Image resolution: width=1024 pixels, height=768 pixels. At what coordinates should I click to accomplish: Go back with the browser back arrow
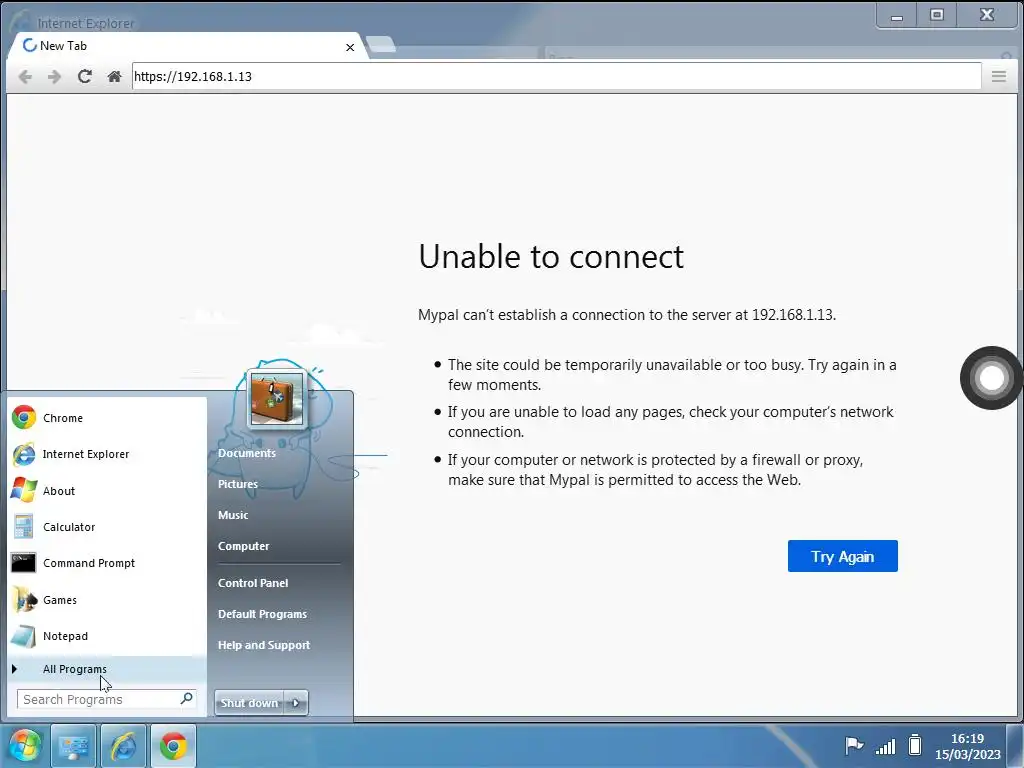coord(25,77)
